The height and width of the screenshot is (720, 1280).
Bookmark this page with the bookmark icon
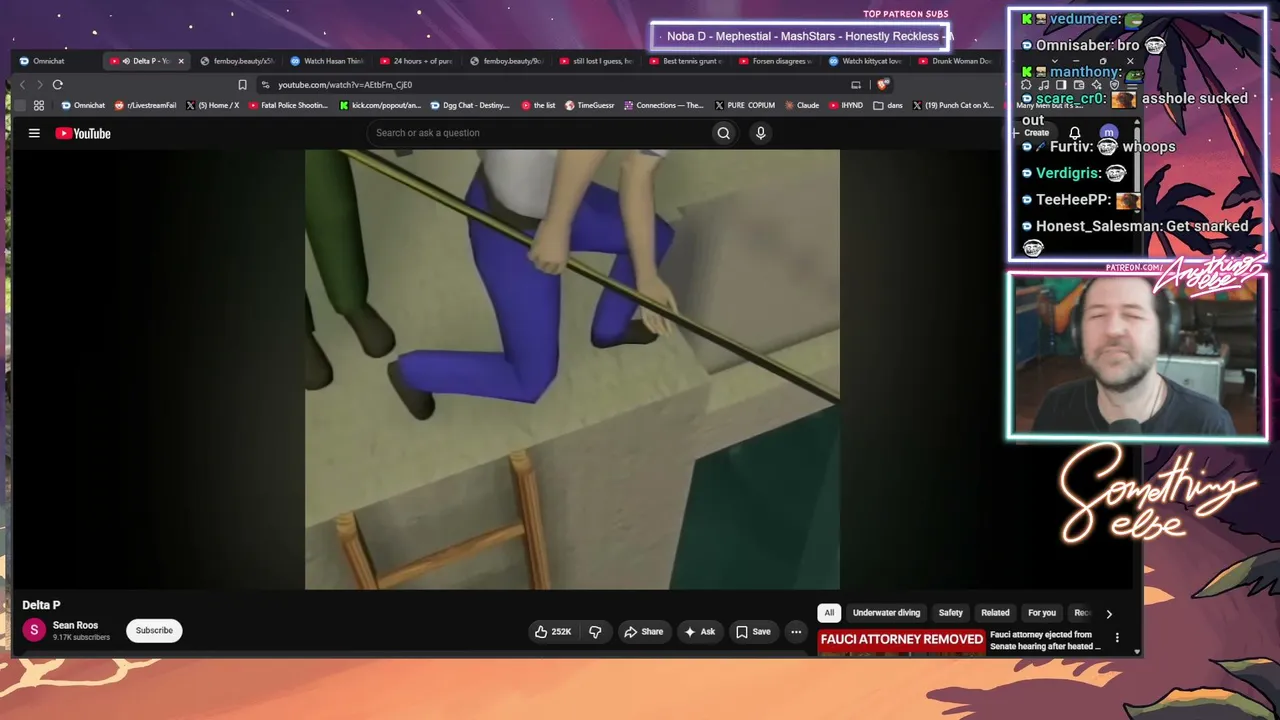point(242,85)
